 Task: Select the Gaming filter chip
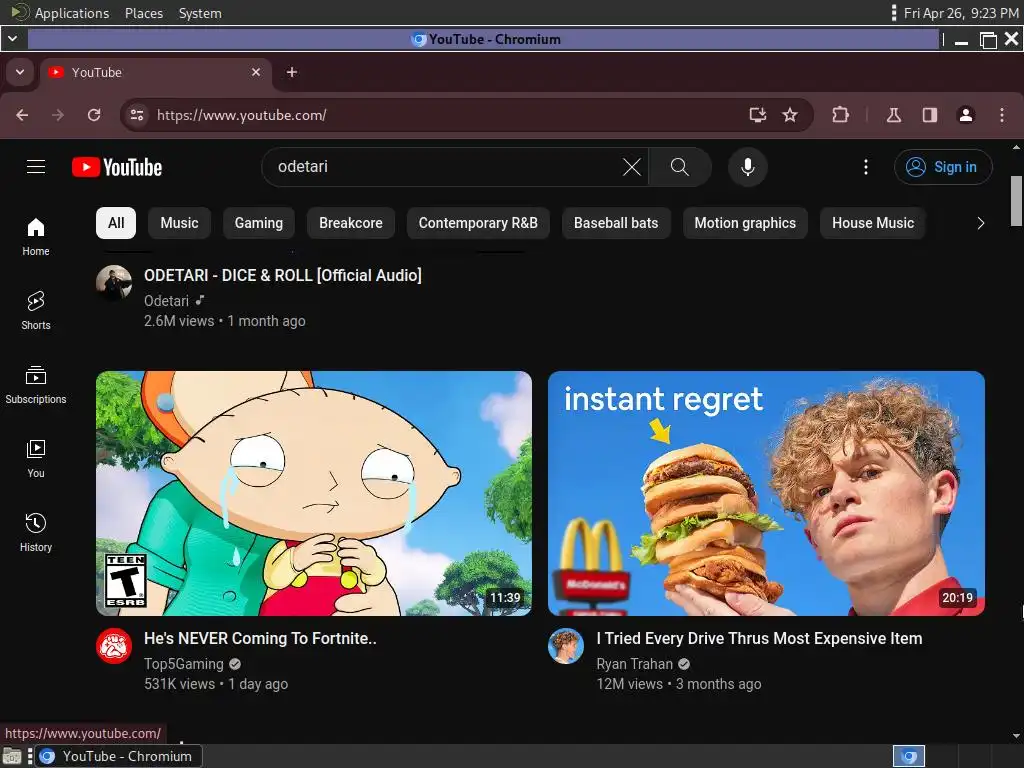click(259, 223)
